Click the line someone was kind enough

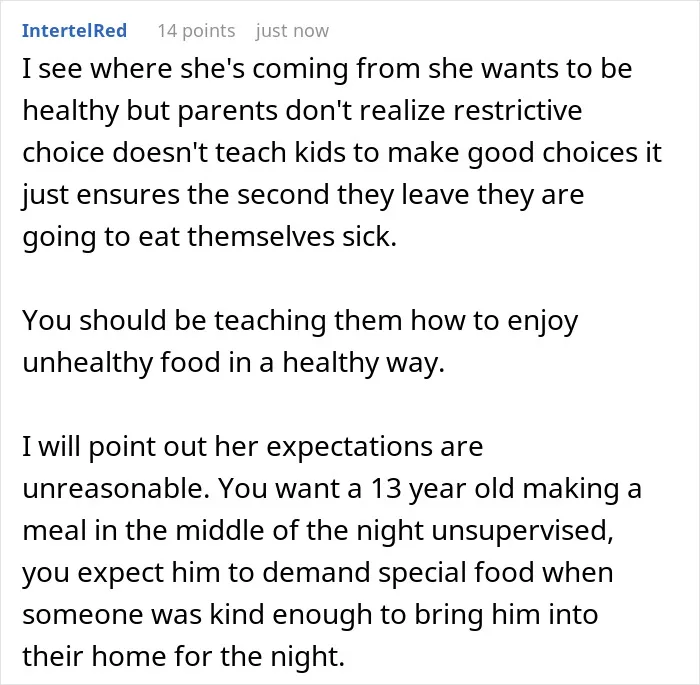click(310, 615)
